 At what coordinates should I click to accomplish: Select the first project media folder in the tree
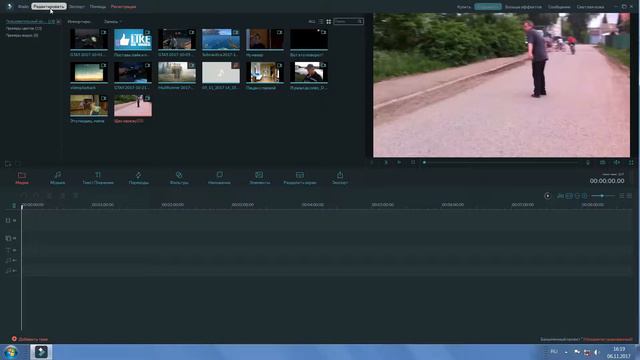click(30, 21)
